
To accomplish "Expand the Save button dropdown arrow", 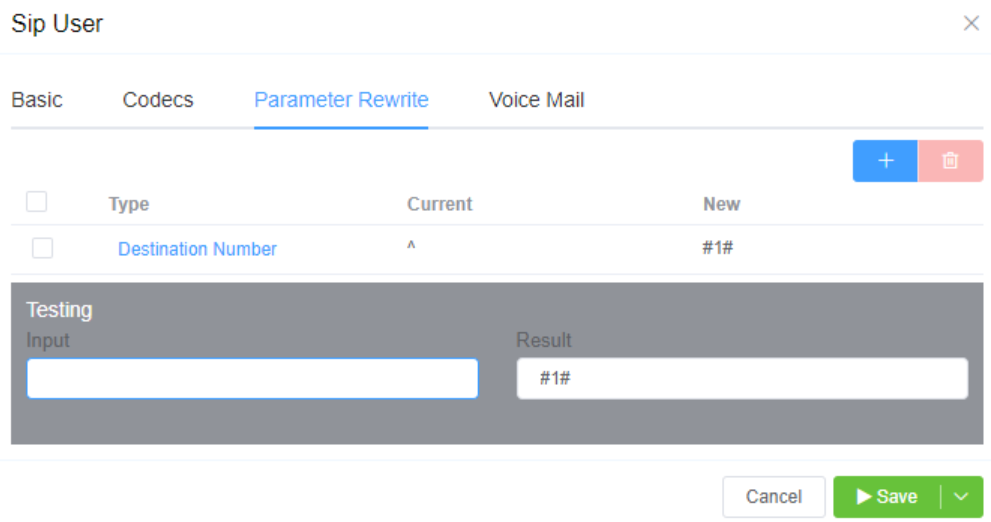I will (x=962, y=497).
